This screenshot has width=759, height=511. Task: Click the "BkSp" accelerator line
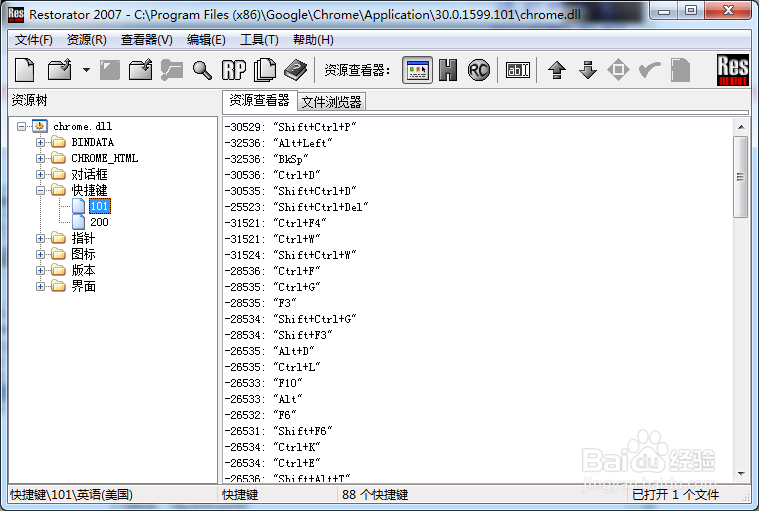point(266,159)
